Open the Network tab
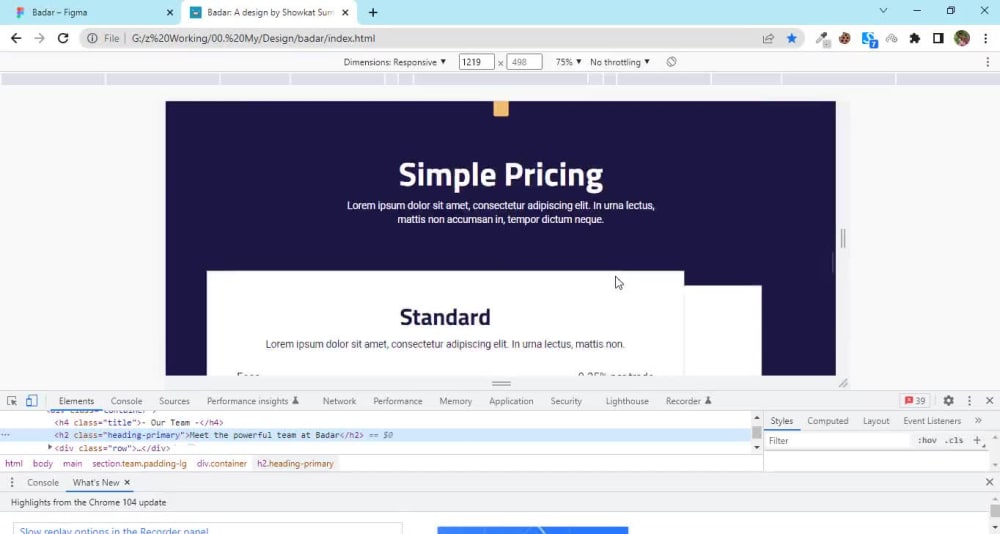The image size is (1000, 534). tap(339, 401)
